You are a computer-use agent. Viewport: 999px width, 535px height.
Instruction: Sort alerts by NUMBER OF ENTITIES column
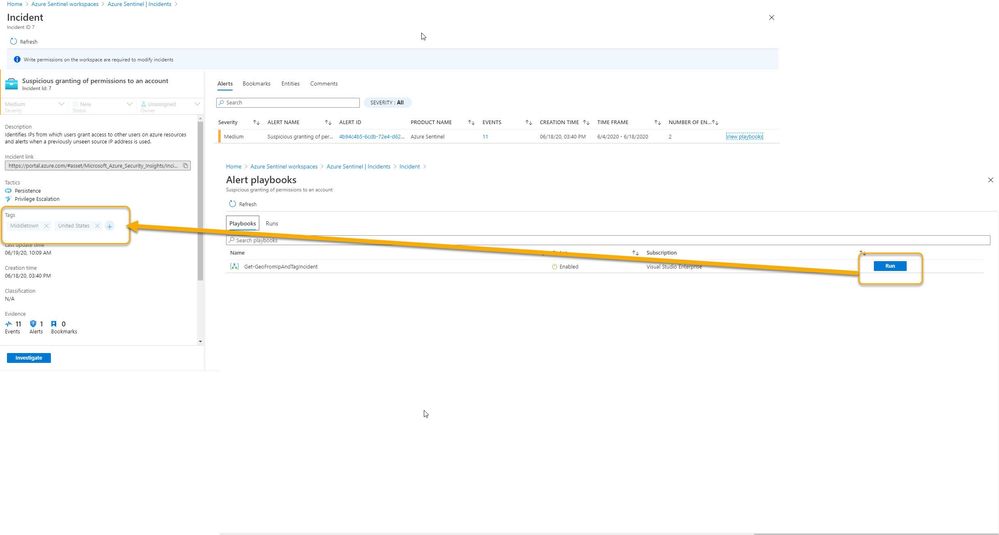pyautogui.click(x=715, y=122)
